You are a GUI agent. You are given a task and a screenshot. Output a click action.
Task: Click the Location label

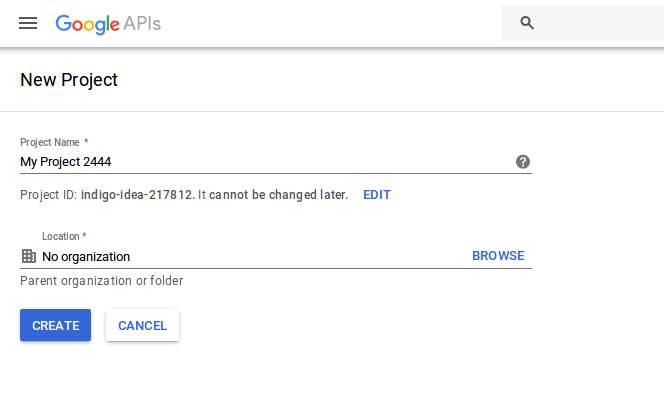click(x=61, y=236)
